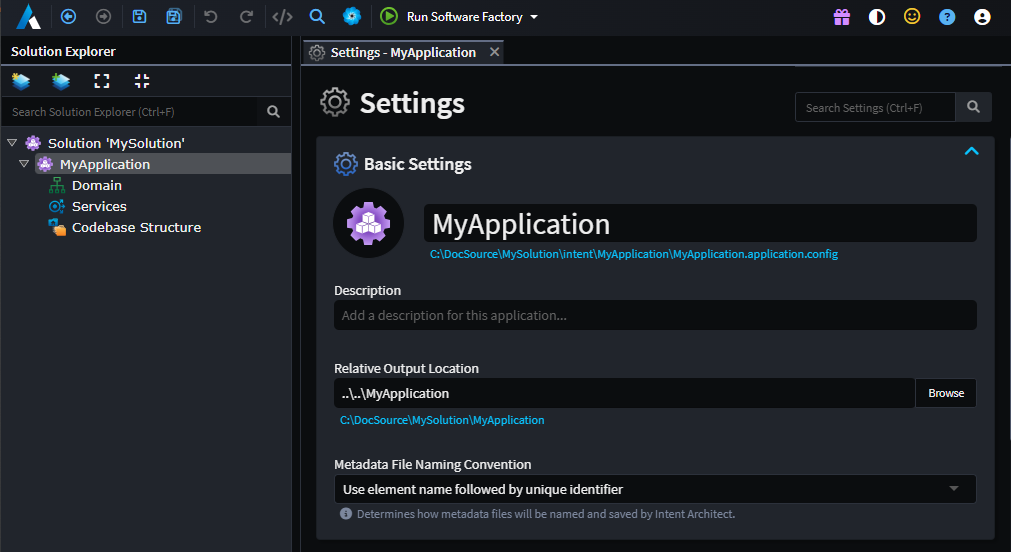Open the Codebase Structure designer
Image resolution: width=1011 pixels, height=552 pixels.
point(137,228)
